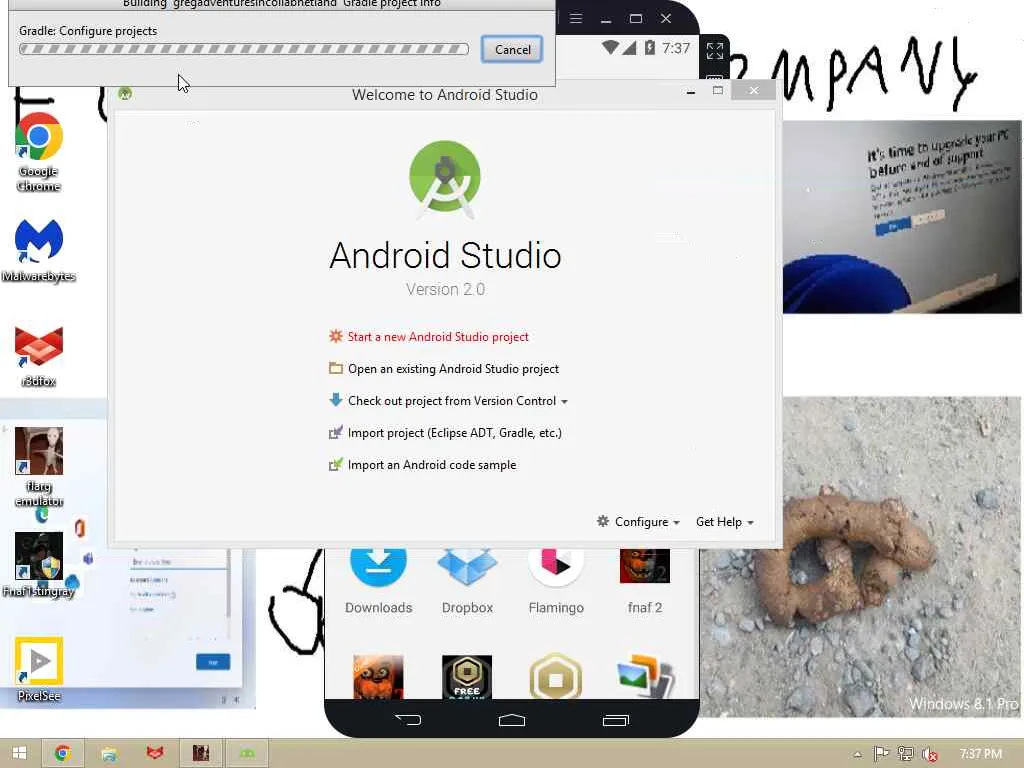This screenshot has height=768, width=1024.
Task: Click the folder icon for existing project
Action: click(336, 368)
